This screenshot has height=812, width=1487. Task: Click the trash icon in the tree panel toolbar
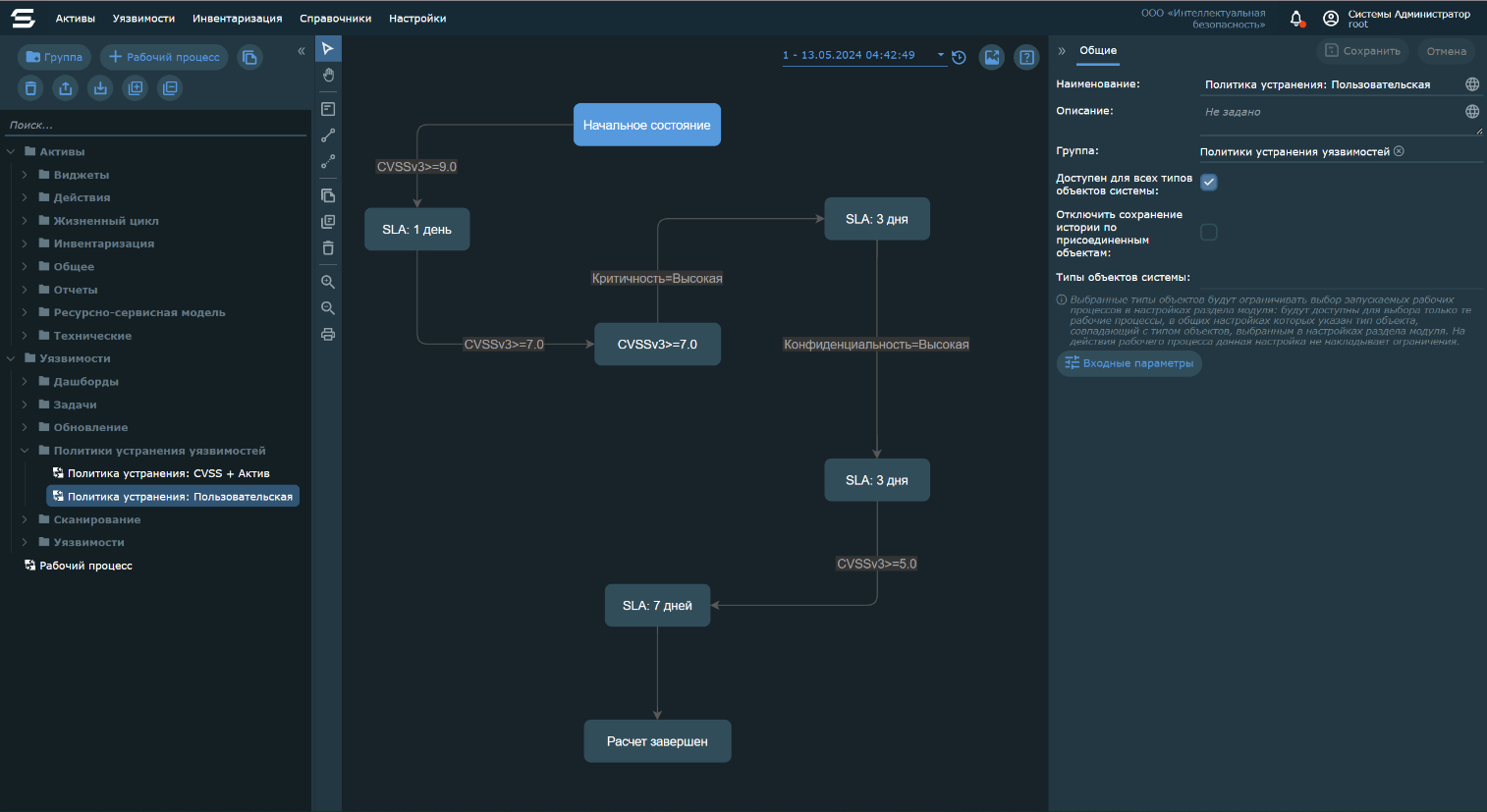(x=30, y=88)
